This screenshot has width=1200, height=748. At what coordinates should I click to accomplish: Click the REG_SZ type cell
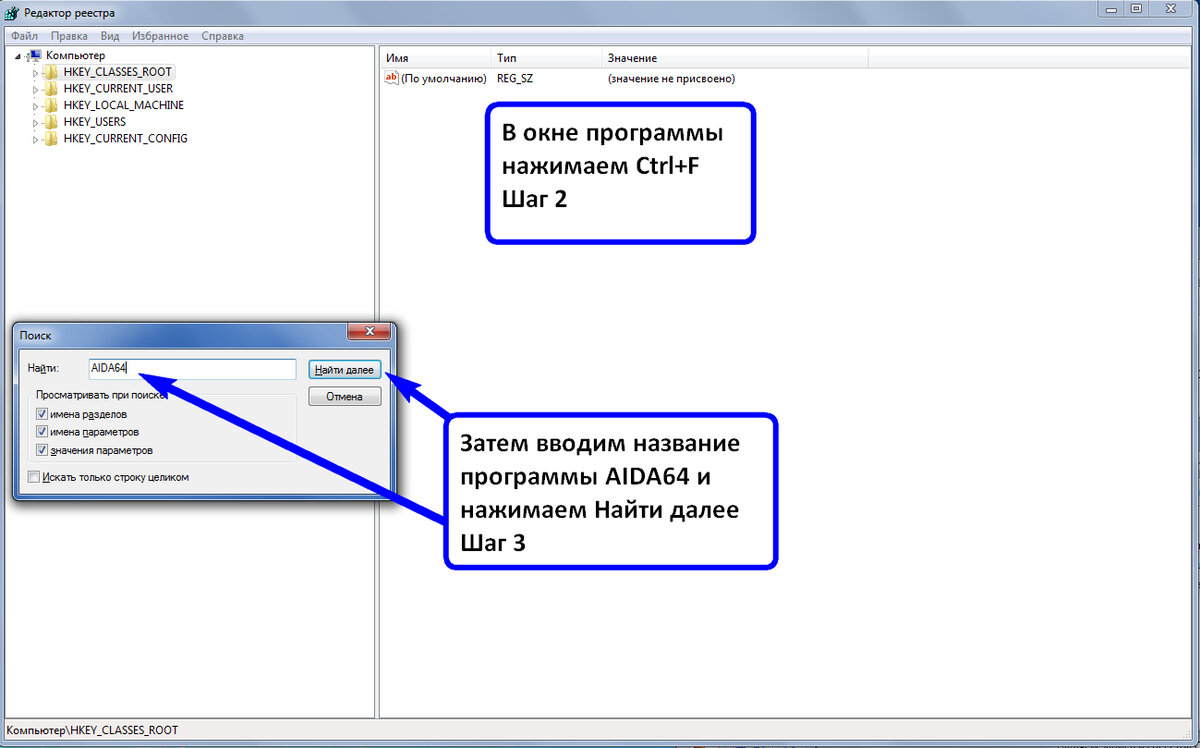point(515,78)
